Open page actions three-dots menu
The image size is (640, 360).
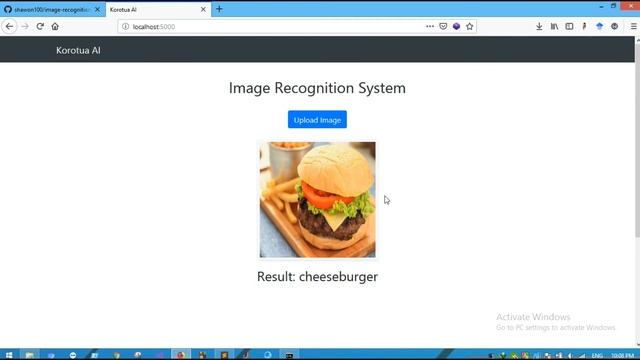430,27
